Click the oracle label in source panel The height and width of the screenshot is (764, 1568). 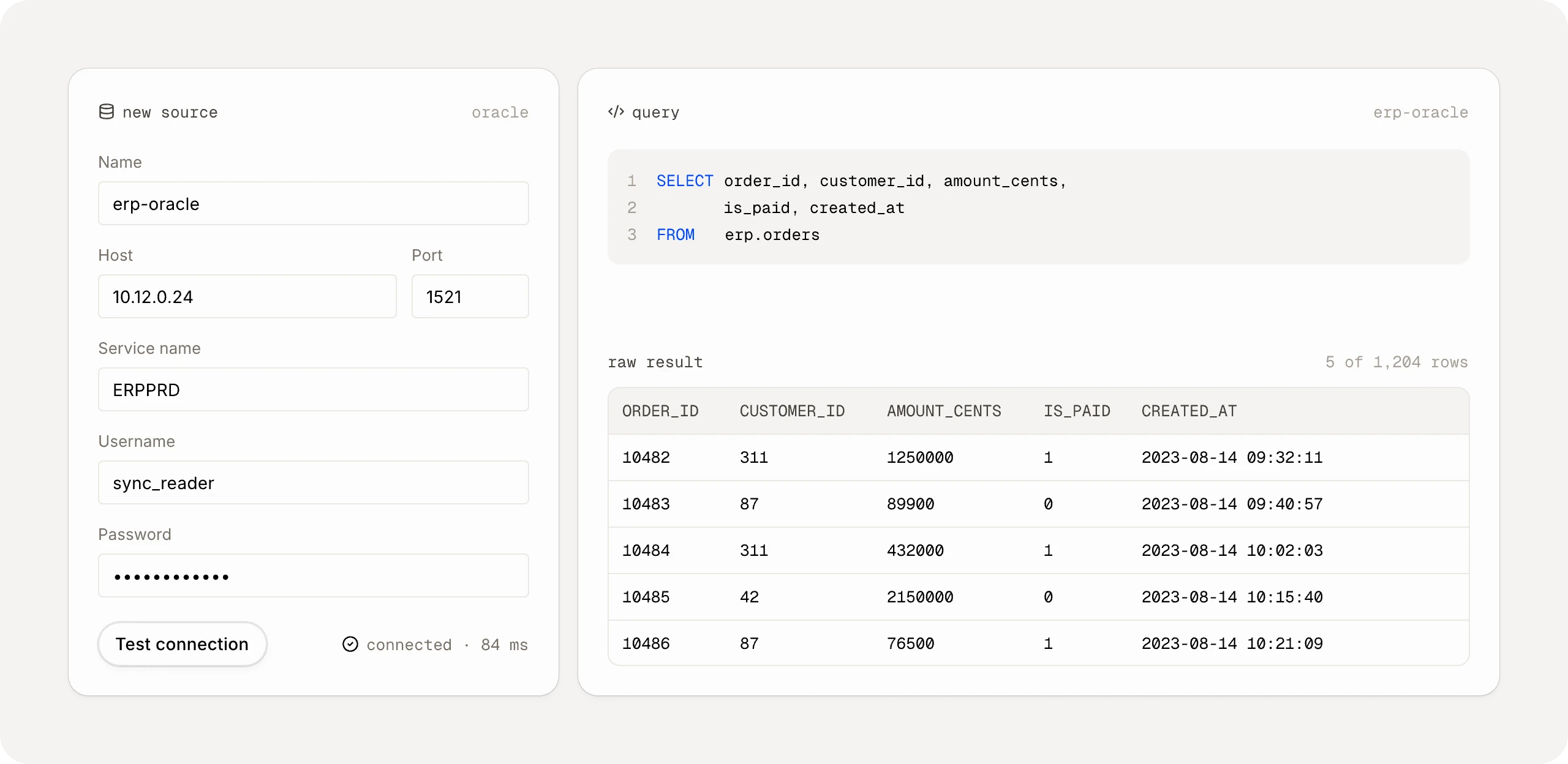[500, 112]
